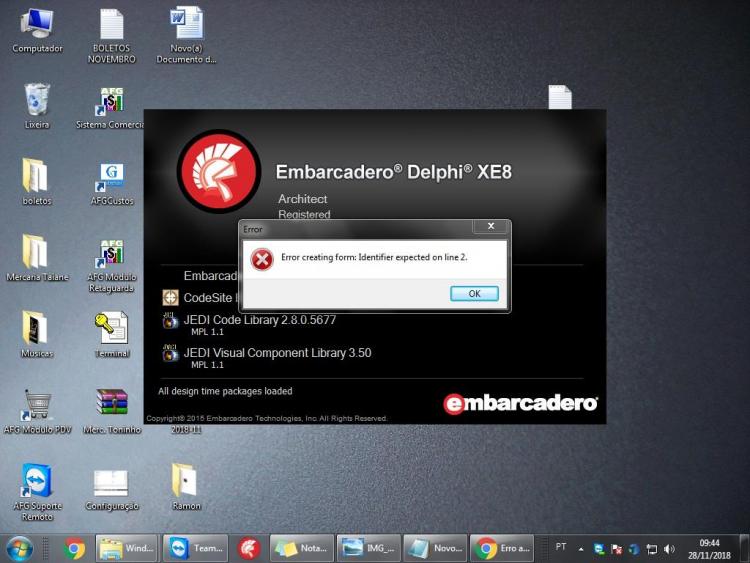Screen dimensions: 750x563
Task: Switch to the Team... TeamViewer taskbar window
Action: point(195,549)
